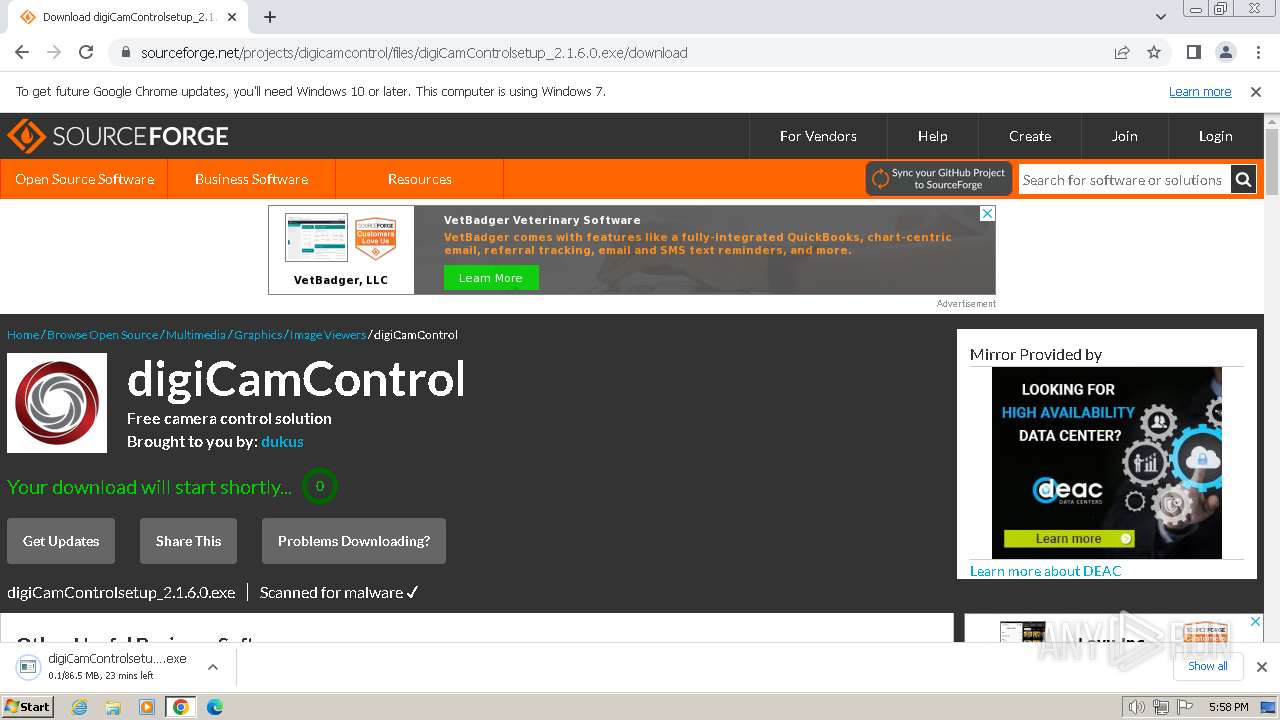Click the Windows Start button

[x=28, y=707]
